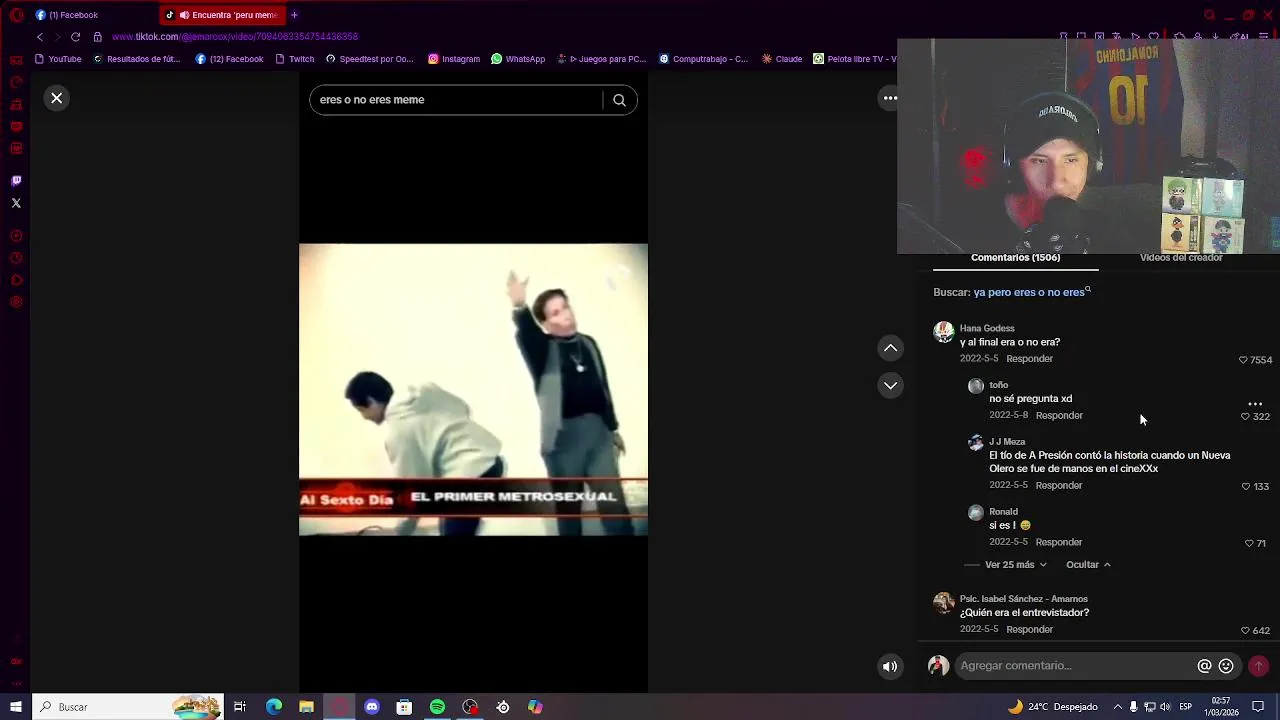Reply to J J Meza's comment

point(1059,486)
